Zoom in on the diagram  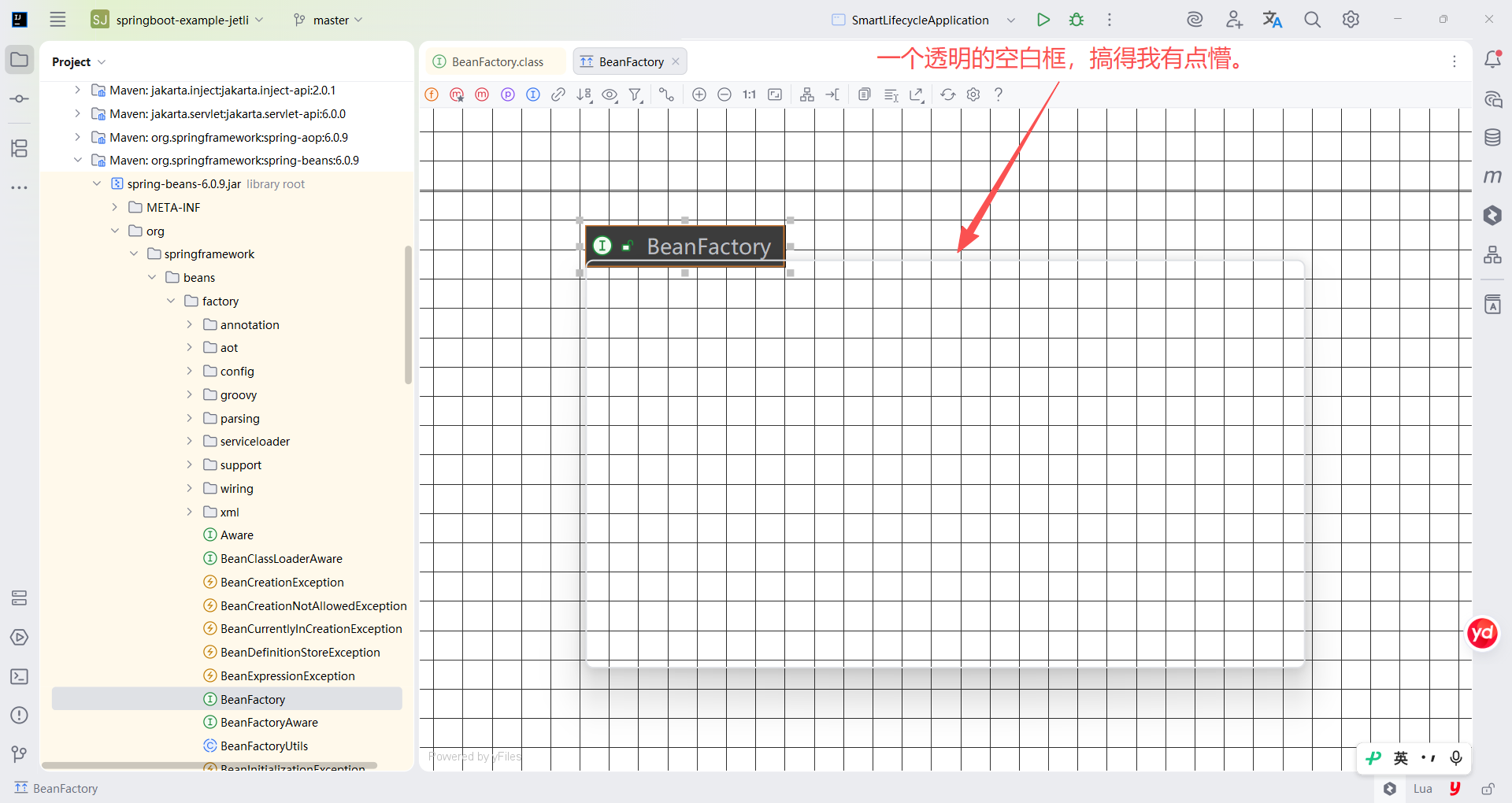coord(699,94)
